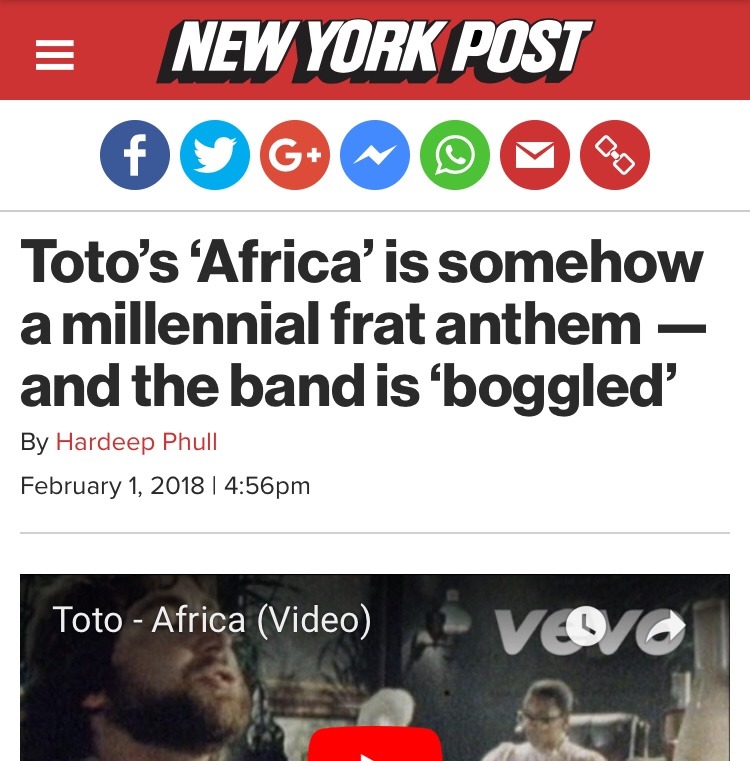Image resolution: width=750 pixels, height=761 pixels.
Task: Play the embedded YouTube video
Action: click(375, 744)
